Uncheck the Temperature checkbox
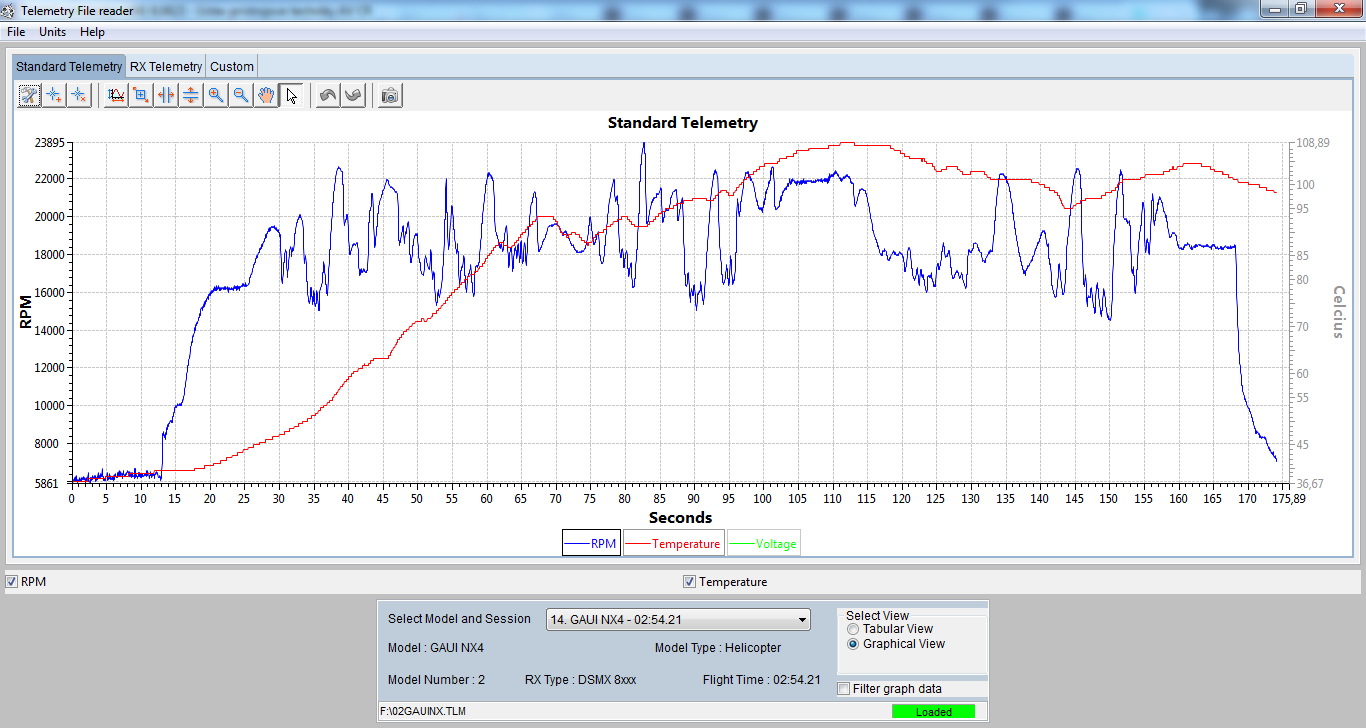1366x728 pixels. tap(689, 582)
